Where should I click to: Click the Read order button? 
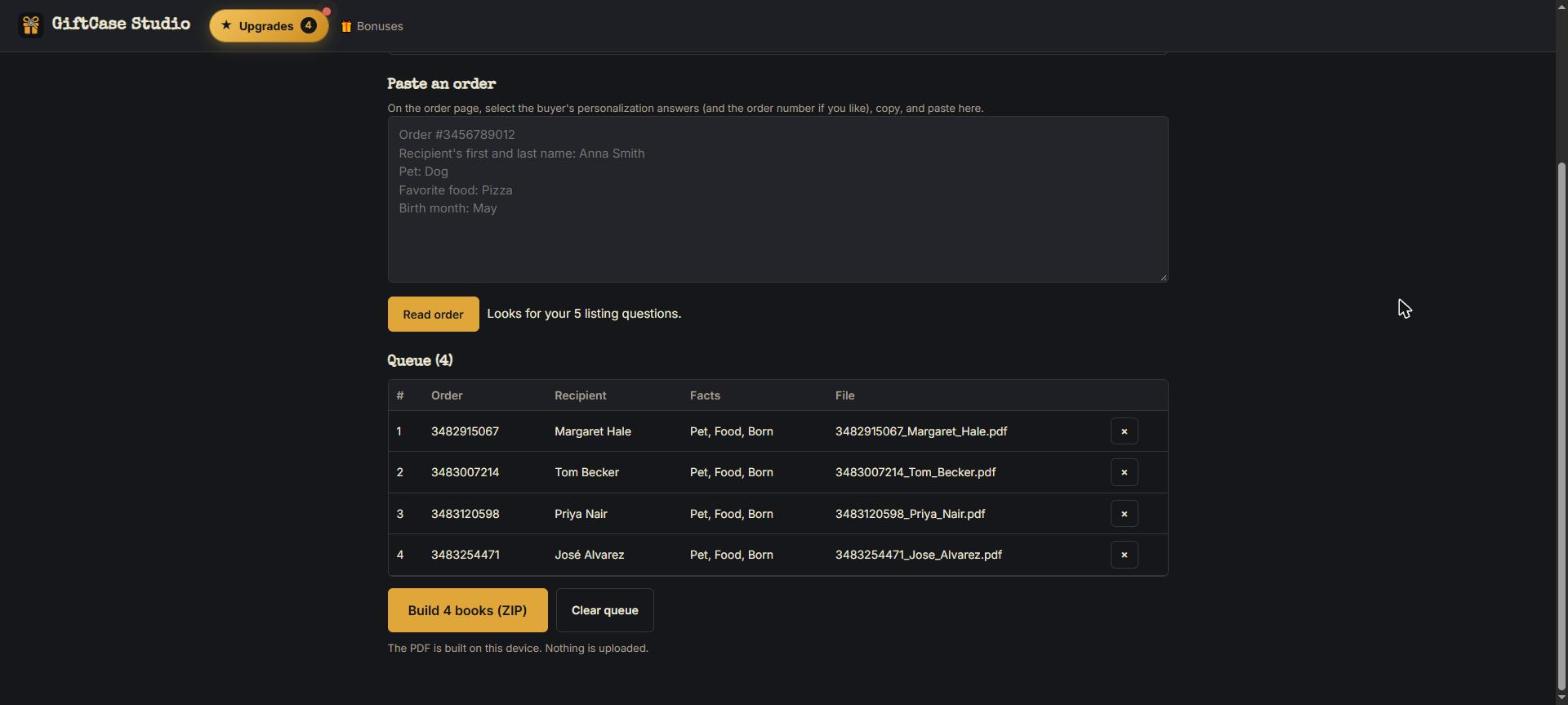point(433,314)
